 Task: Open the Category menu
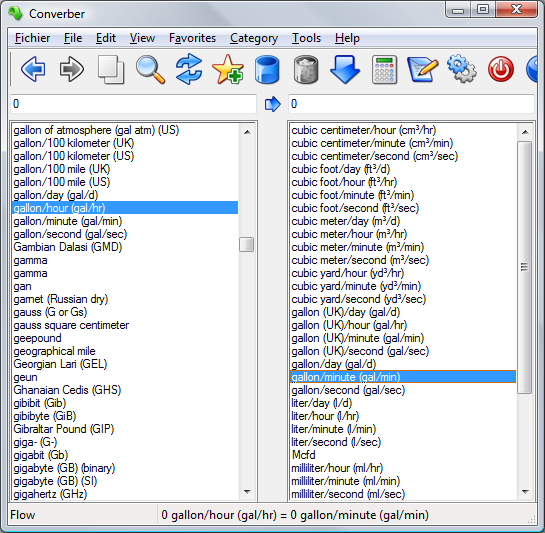pos(254,38)
